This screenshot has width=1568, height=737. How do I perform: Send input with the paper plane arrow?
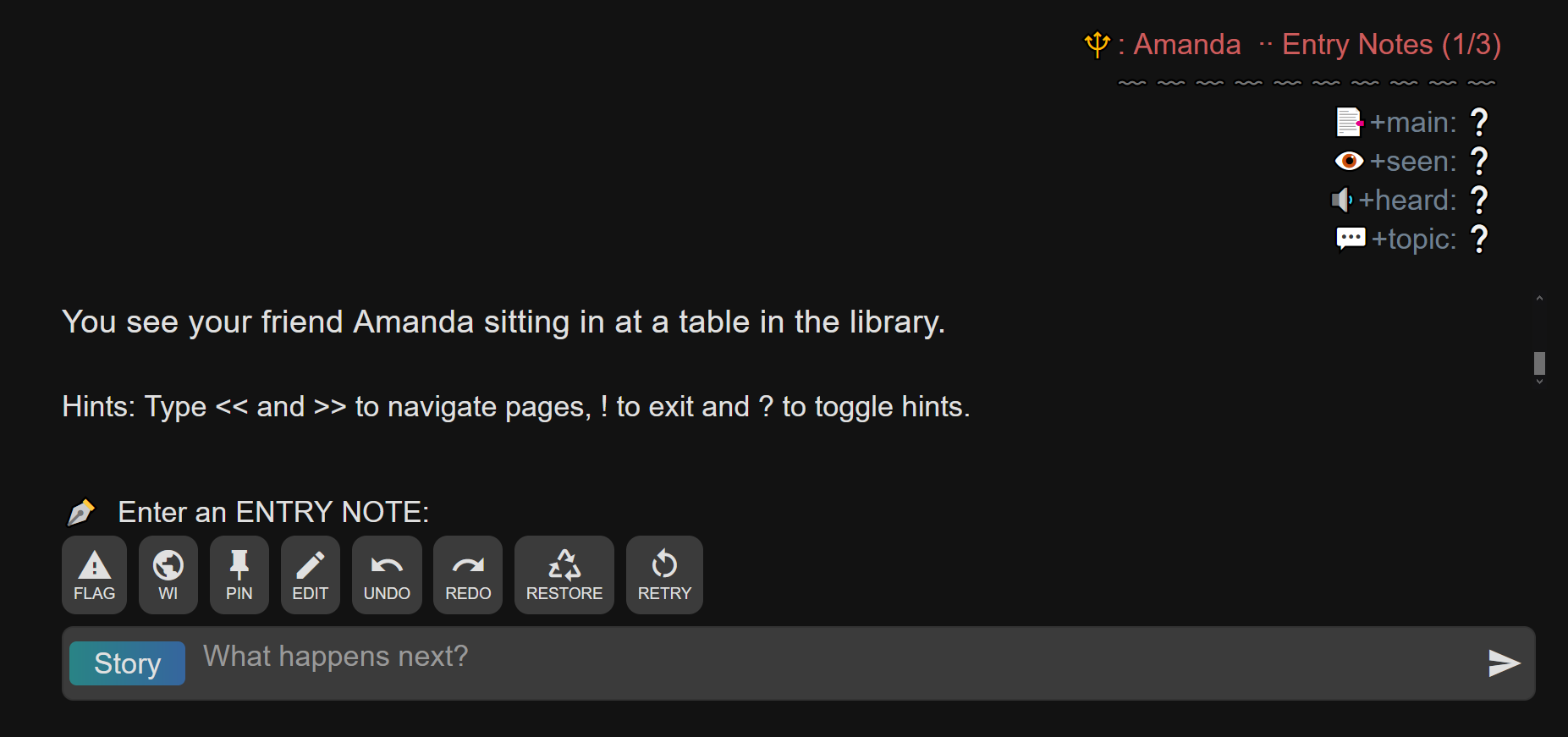coord(1504,663)
